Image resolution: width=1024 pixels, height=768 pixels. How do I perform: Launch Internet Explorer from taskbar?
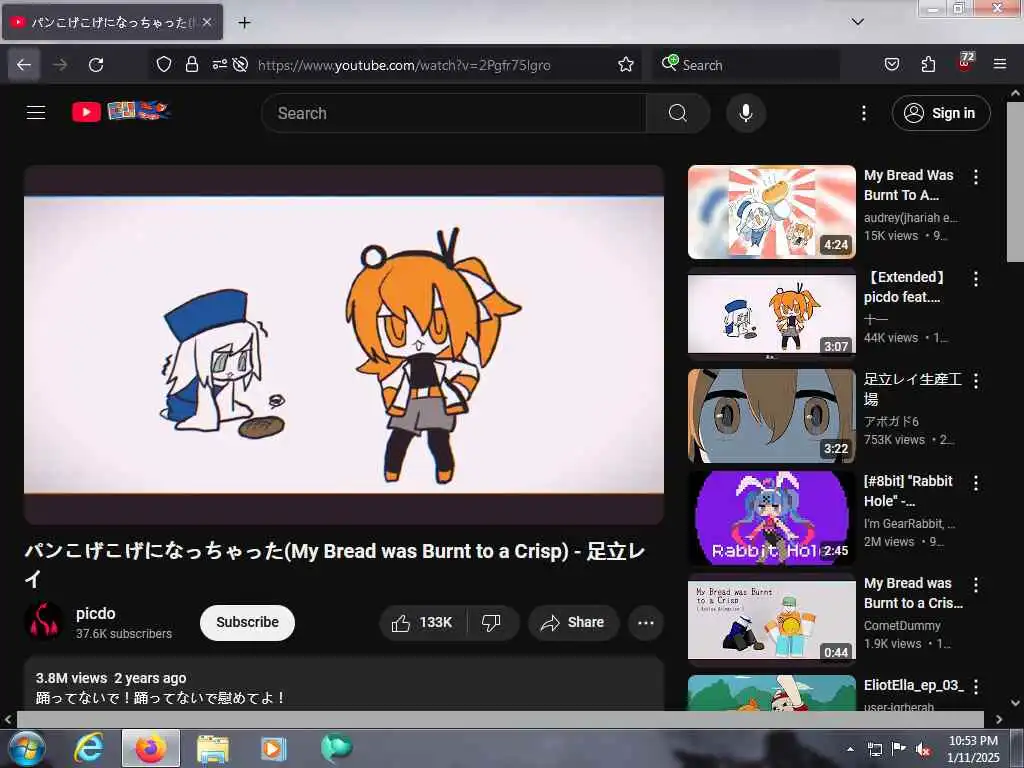click(89, 748)
